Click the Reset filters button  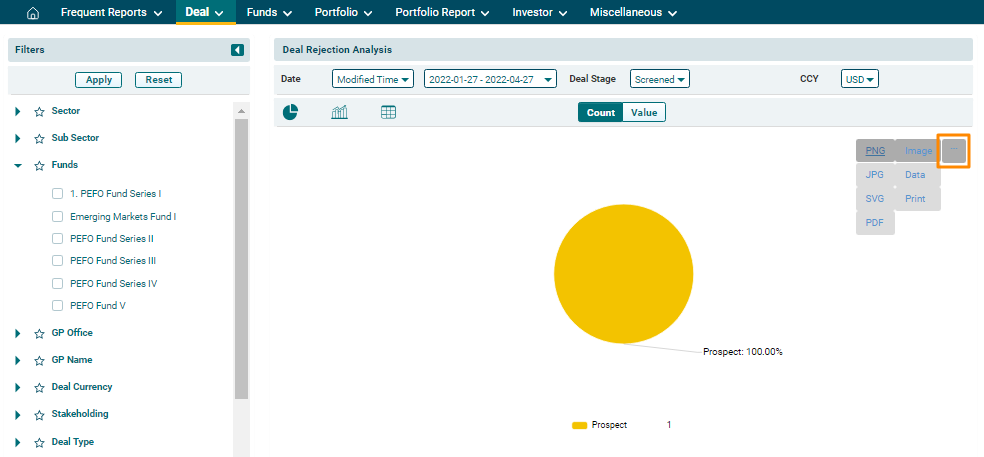159,80
